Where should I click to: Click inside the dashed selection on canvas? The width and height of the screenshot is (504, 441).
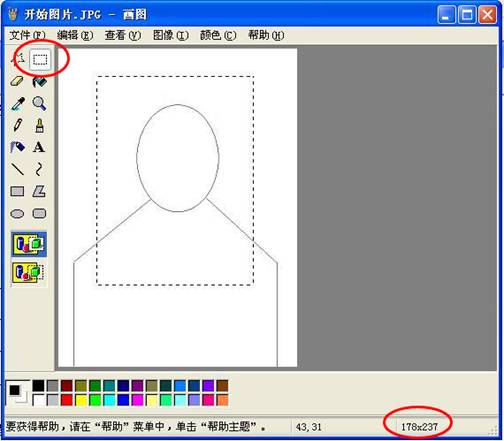(175, 180)
